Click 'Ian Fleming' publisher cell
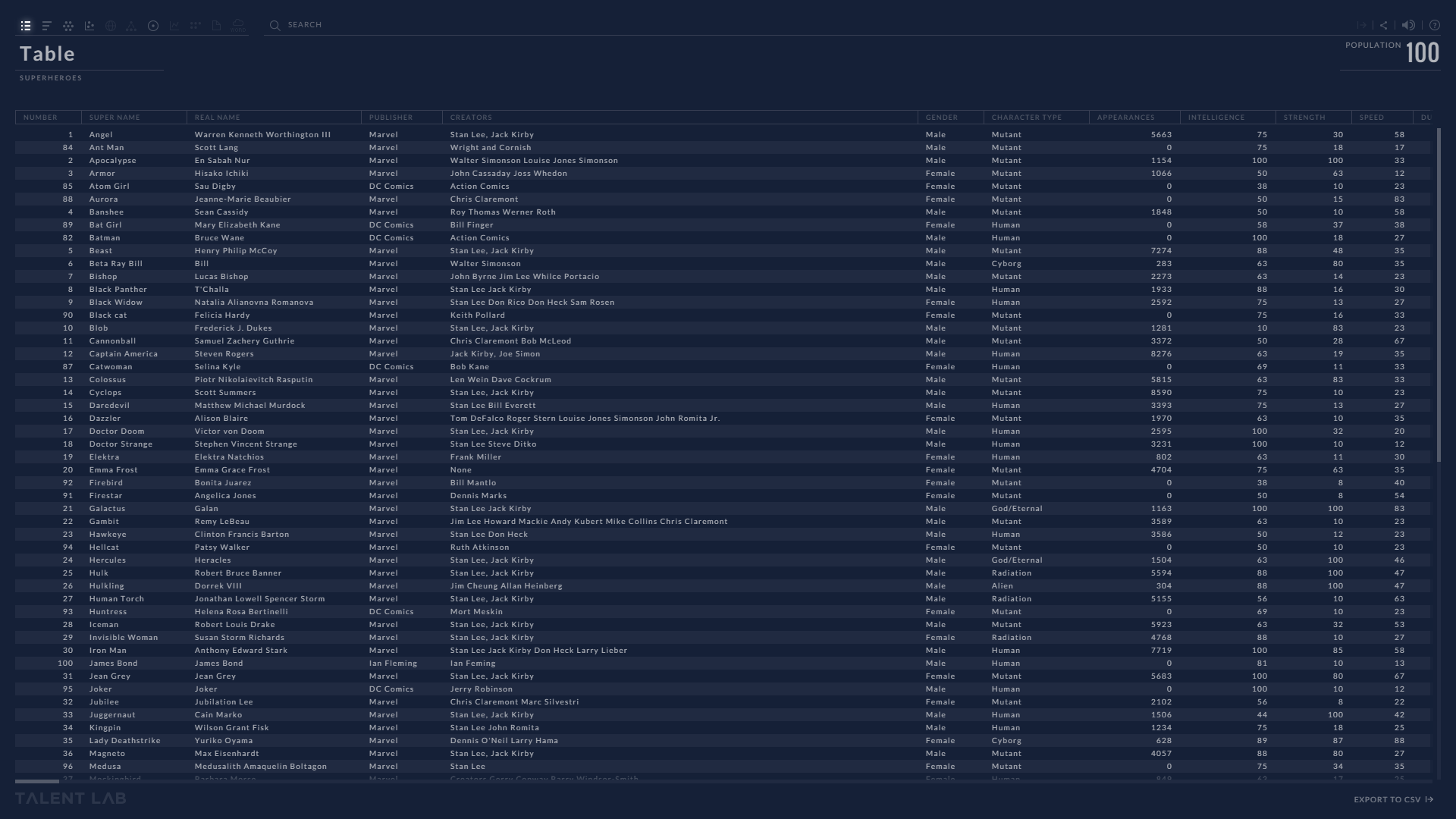1456x819 pixels. pyautogui.click(x=393, y=664)
